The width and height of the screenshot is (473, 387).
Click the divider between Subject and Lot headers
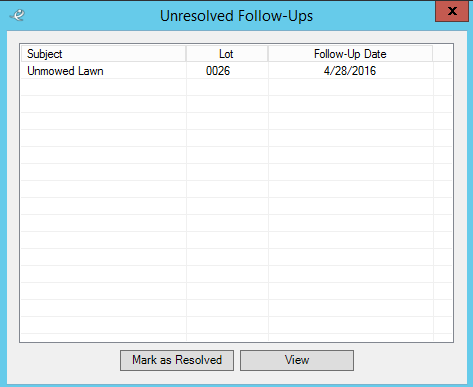(186, 54)
